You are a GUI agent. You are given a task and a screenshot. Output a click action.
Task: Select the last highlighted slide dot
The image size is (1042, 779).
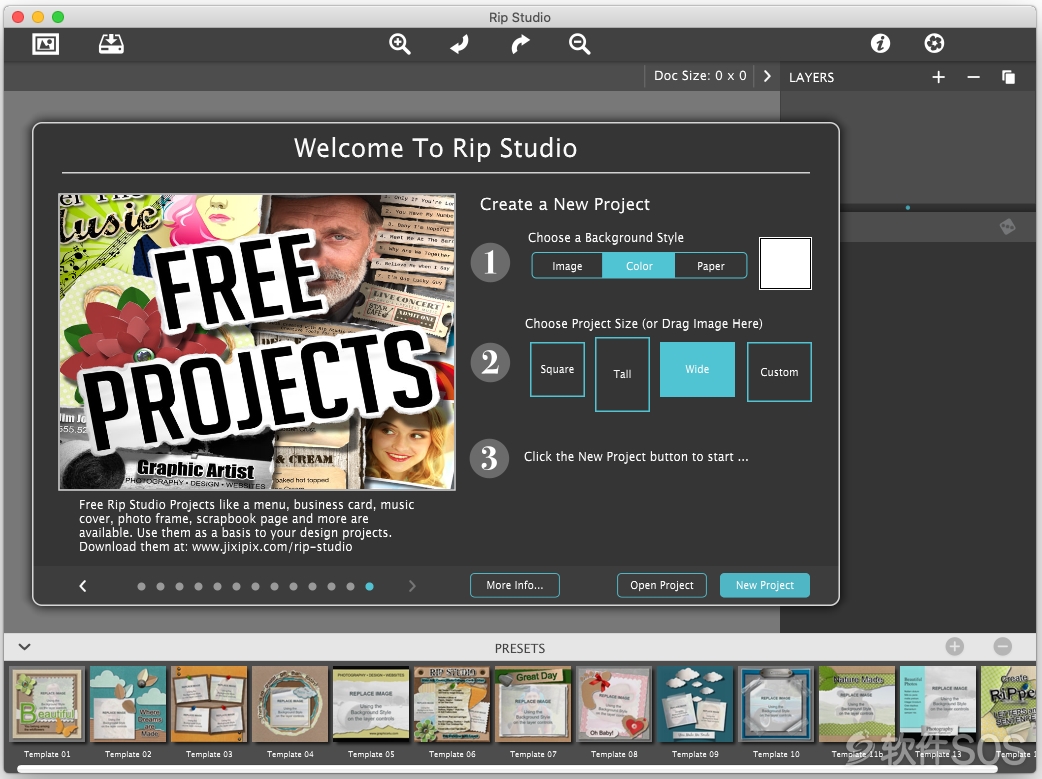pyautogui.click(x=369, y=586)
